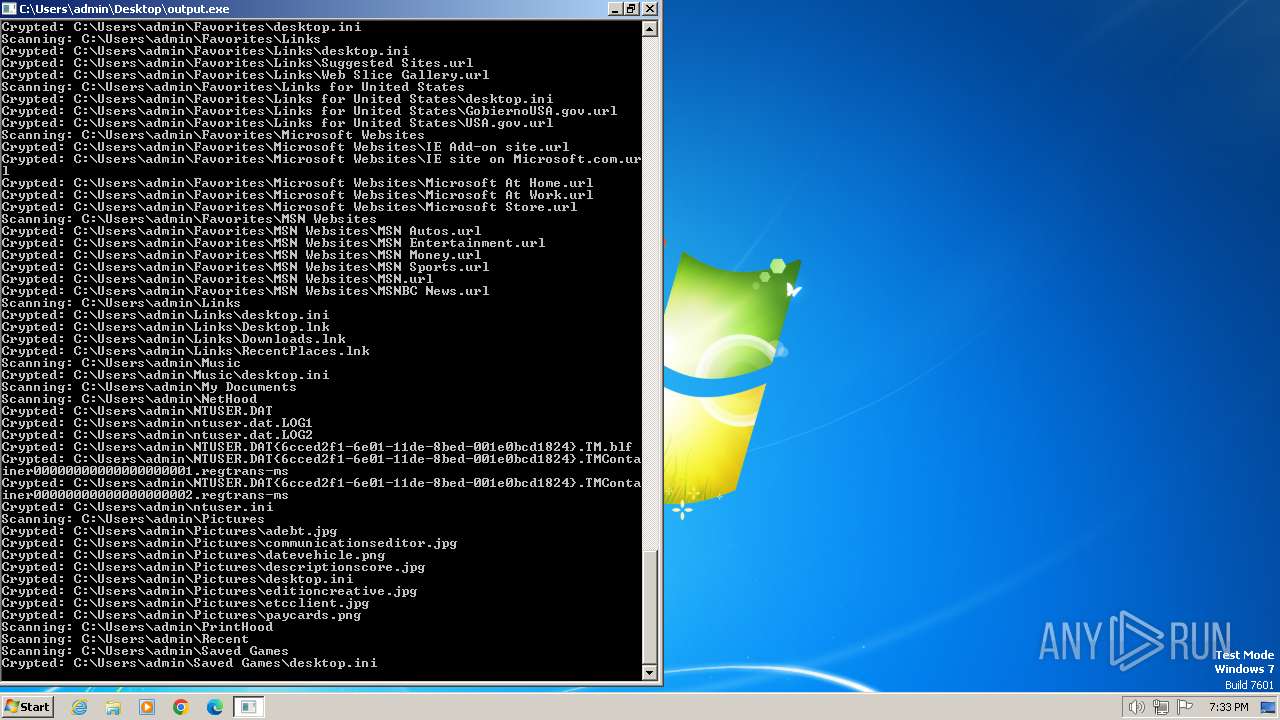Click the line ending with USA.gov.url
This screenshot has width=1280, height=720.
277,123
